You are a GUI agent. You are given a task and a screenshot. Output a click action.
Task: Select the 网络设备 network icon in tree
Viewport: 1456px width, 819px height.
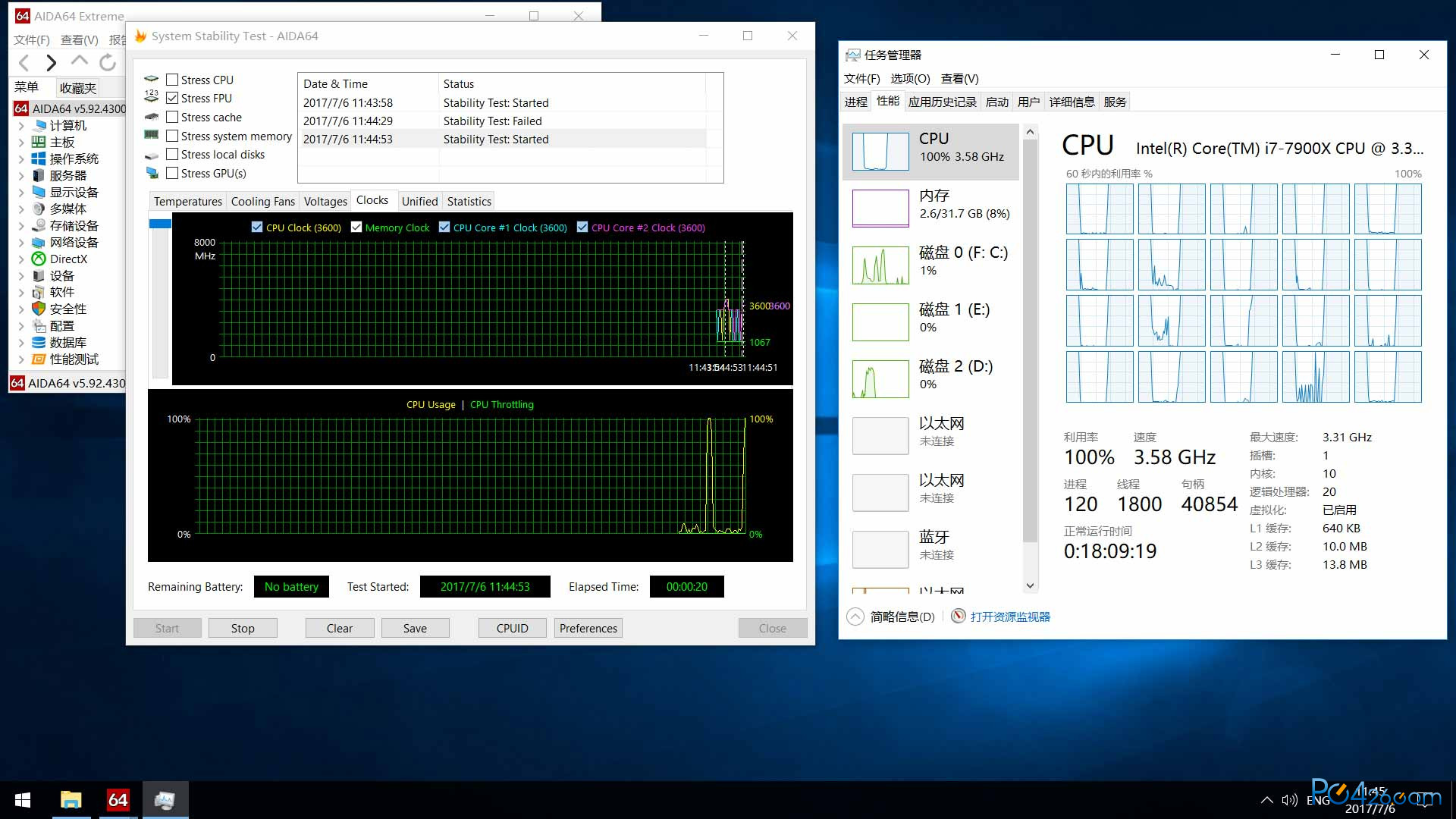pos(39,242)
